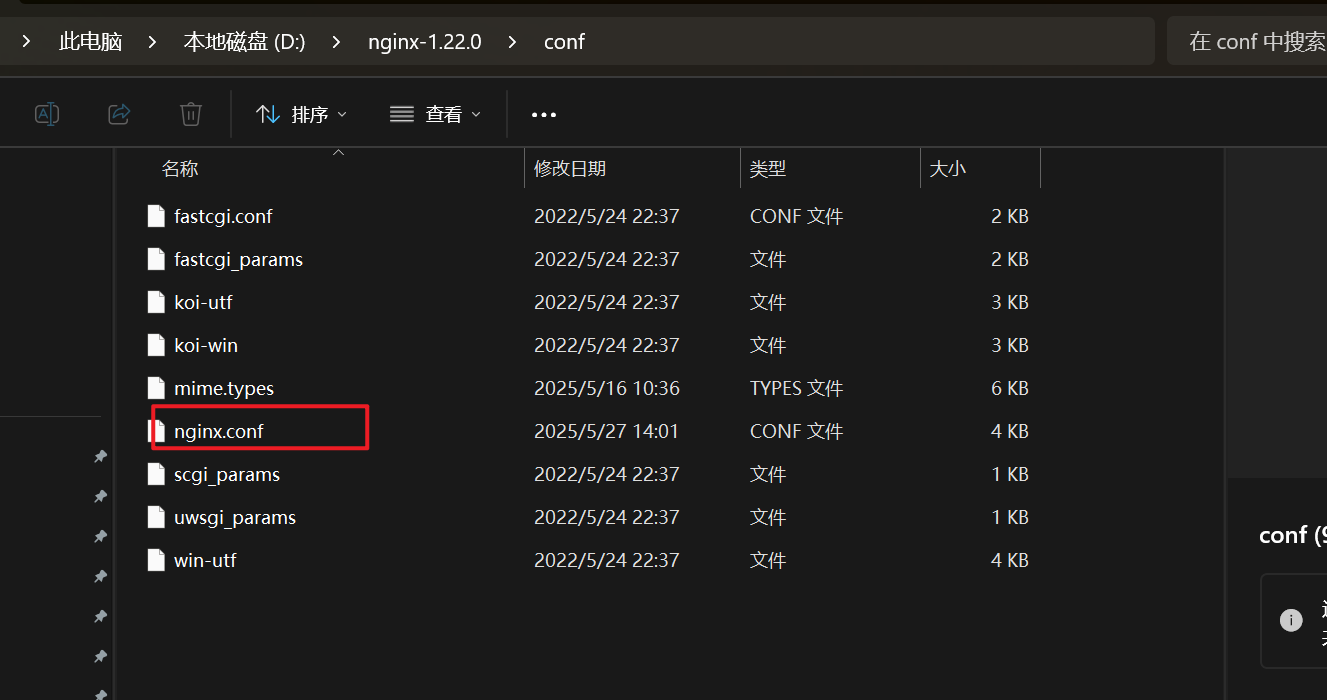Open the See more (…) toolbar icon
Image resolution: width=1327 pixels, height=700 pixels.
[543, 113]
